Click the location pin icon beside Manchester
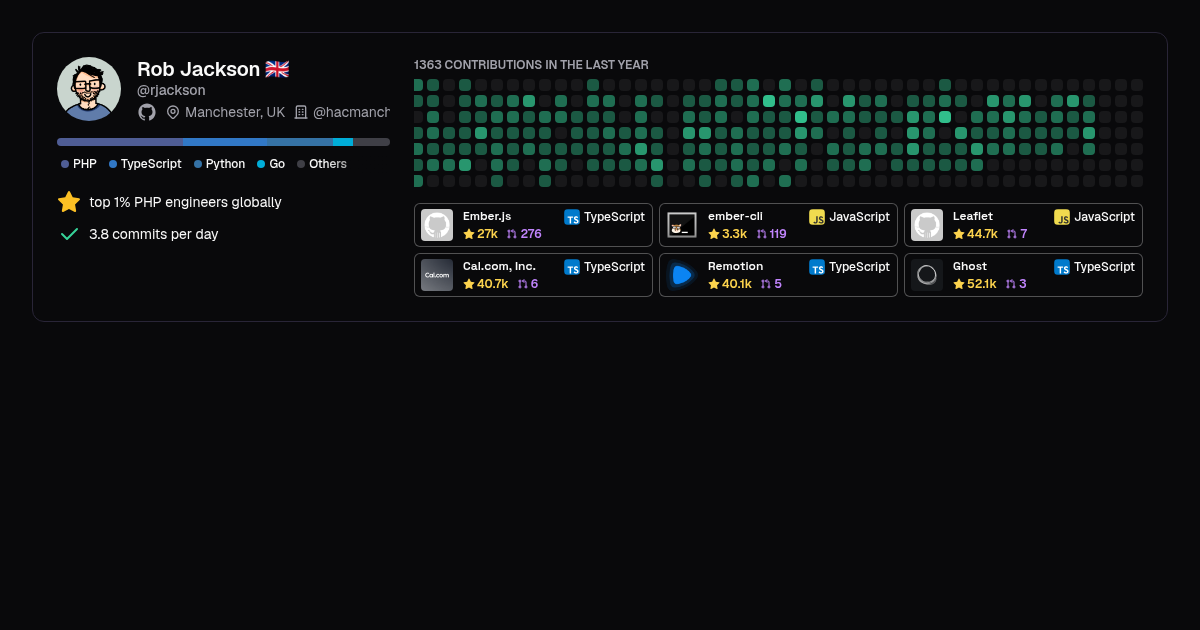This screenshot has height=630, width=1200. coord(173,112)
